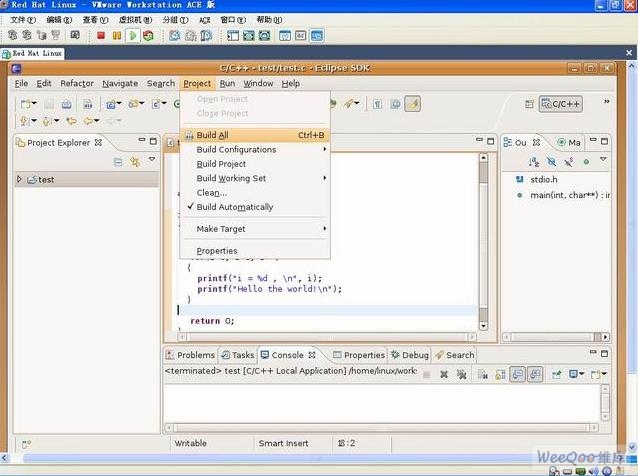The width and height of the screenshot is (638, 476).
Task: Click the stdio.h include icon in Outline
Action: point(520,179)
